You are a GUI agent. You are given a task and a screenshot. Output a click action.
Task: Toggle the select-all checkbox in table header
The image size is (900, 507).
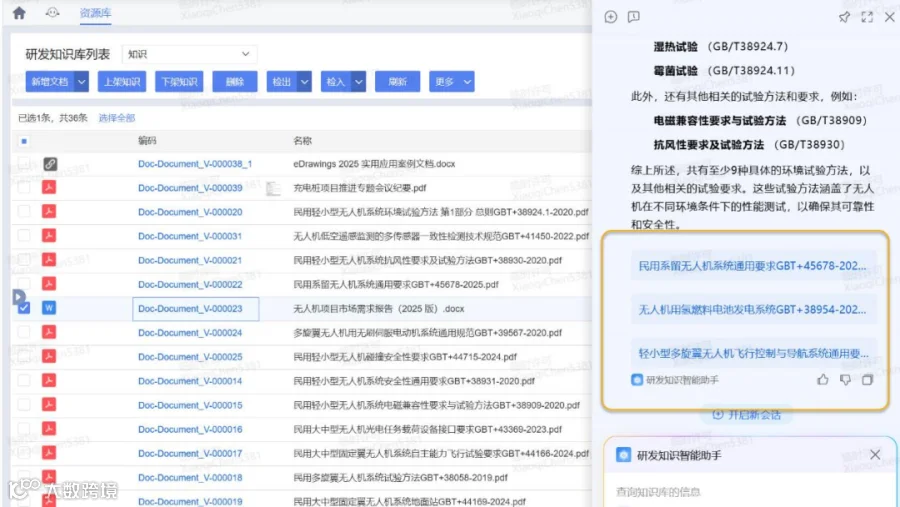click(x=24, y=141)
